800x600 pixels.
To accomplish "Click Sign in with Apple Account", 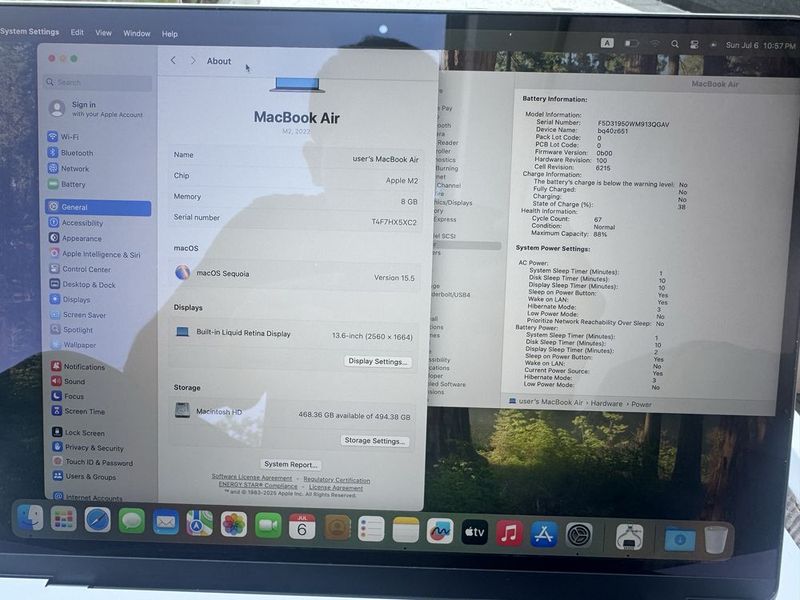I will 97,109.
